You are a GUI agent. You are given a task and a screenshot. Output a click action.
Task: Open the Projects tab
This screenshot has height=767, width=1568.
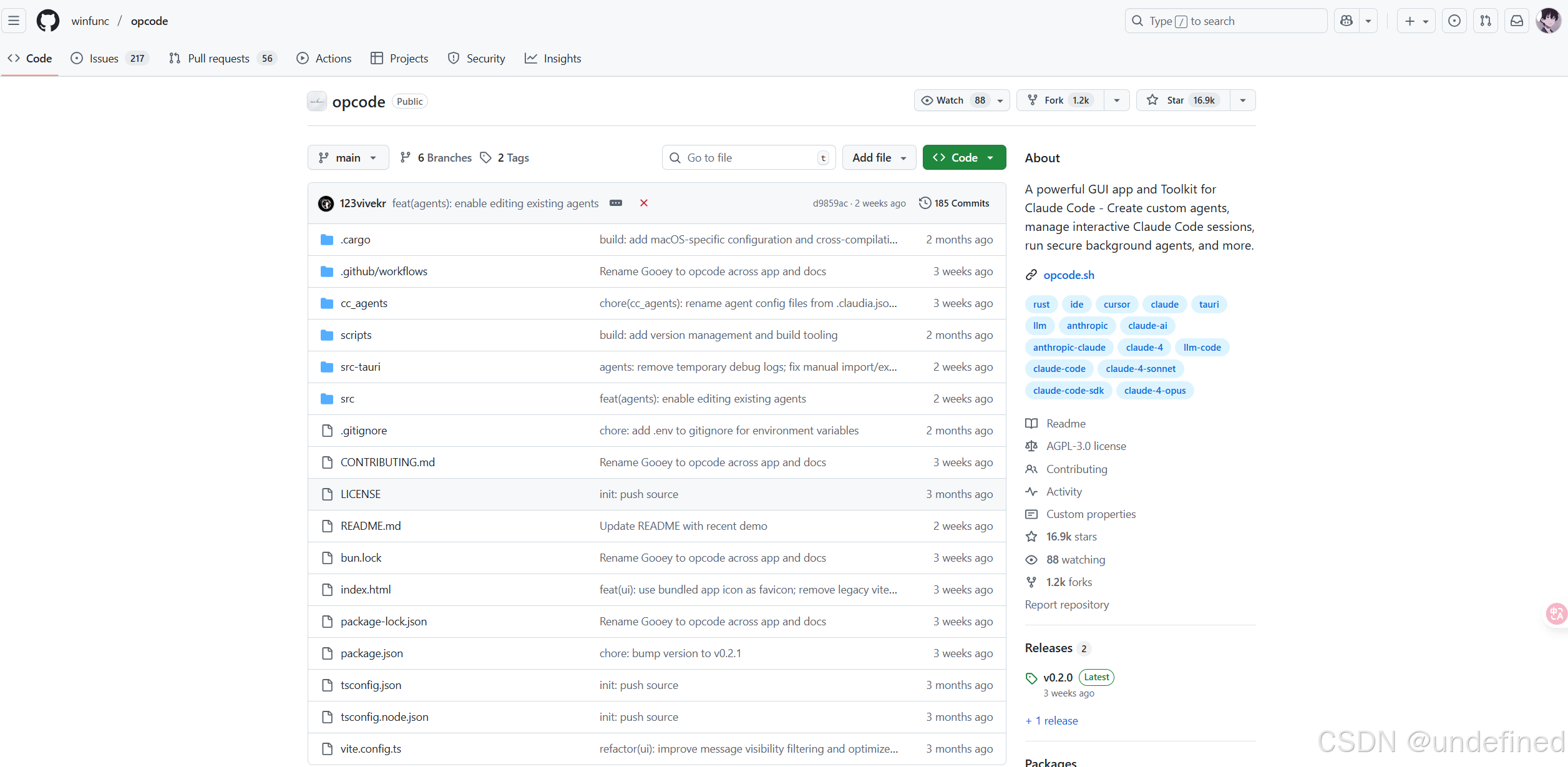(399, 58)
